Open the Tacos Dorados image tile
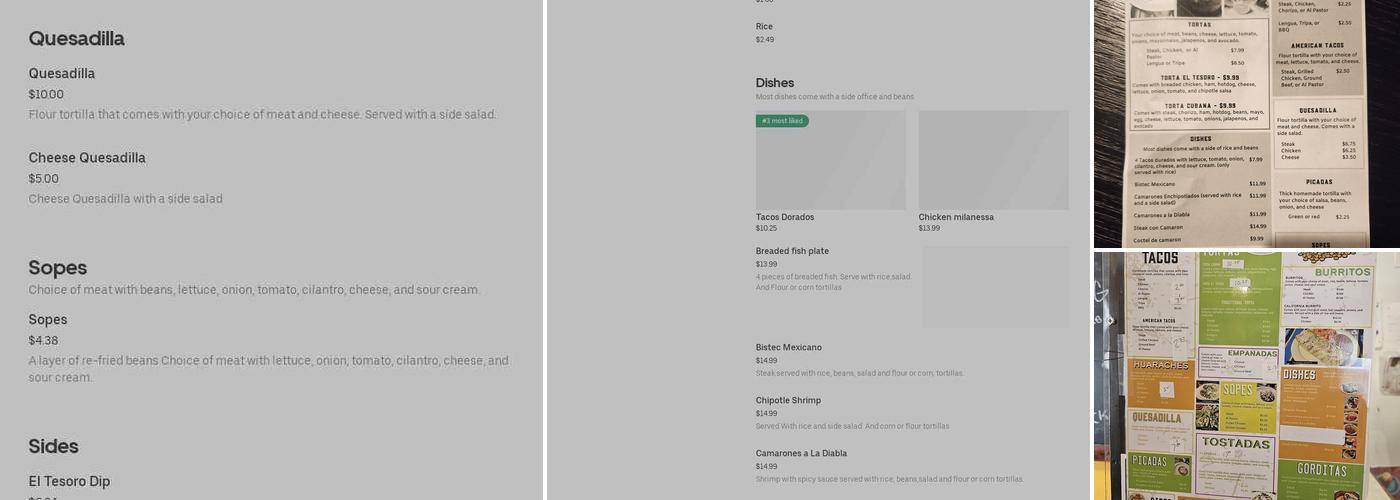This screenshot has height=500, width=1400. tap(830, 160)
